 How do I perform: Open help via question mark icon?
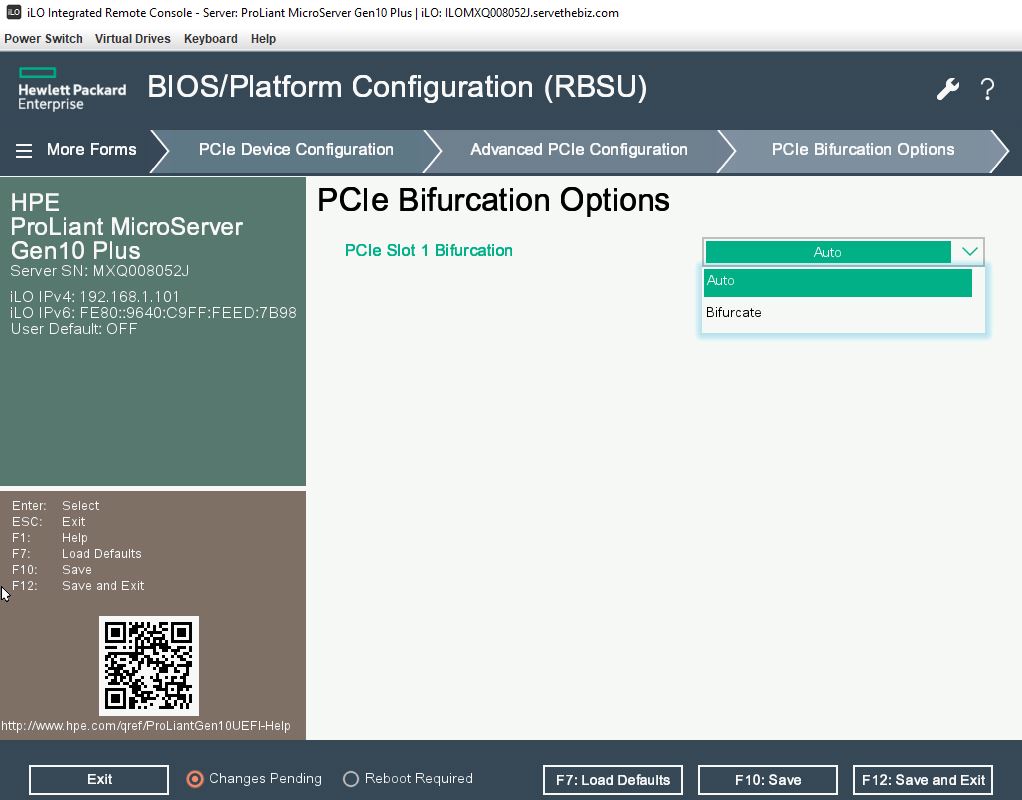[987, 89]
